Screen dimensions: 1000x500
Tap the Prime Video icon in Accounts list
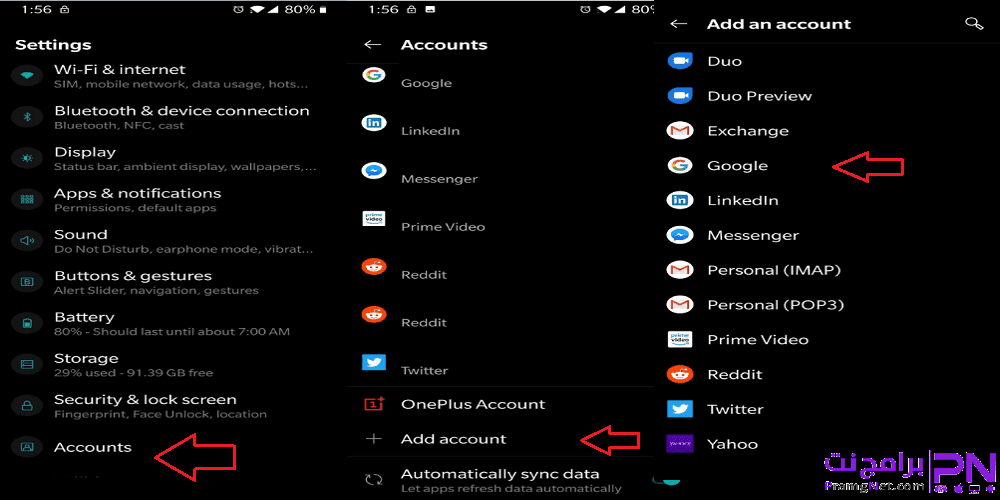(x=374, y=219)
